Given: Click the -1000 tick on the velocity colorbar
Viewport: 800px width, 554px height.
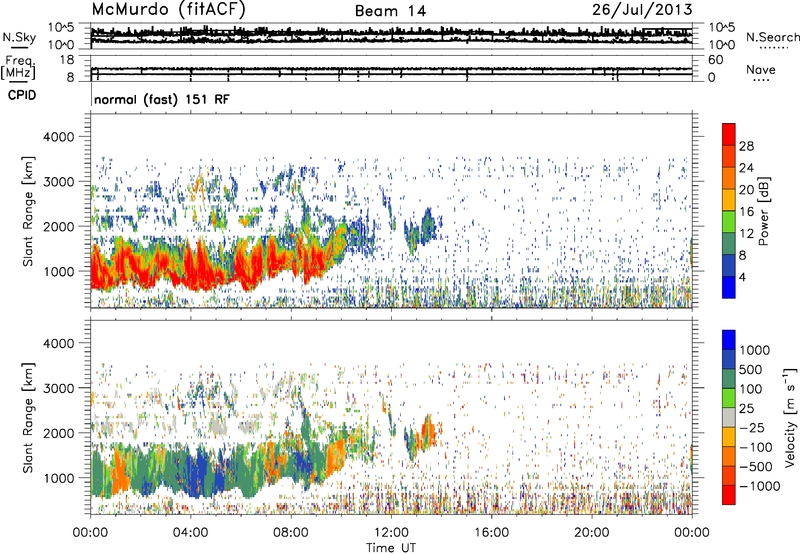Looking at the screenshot, I should (x=760, y=486).
